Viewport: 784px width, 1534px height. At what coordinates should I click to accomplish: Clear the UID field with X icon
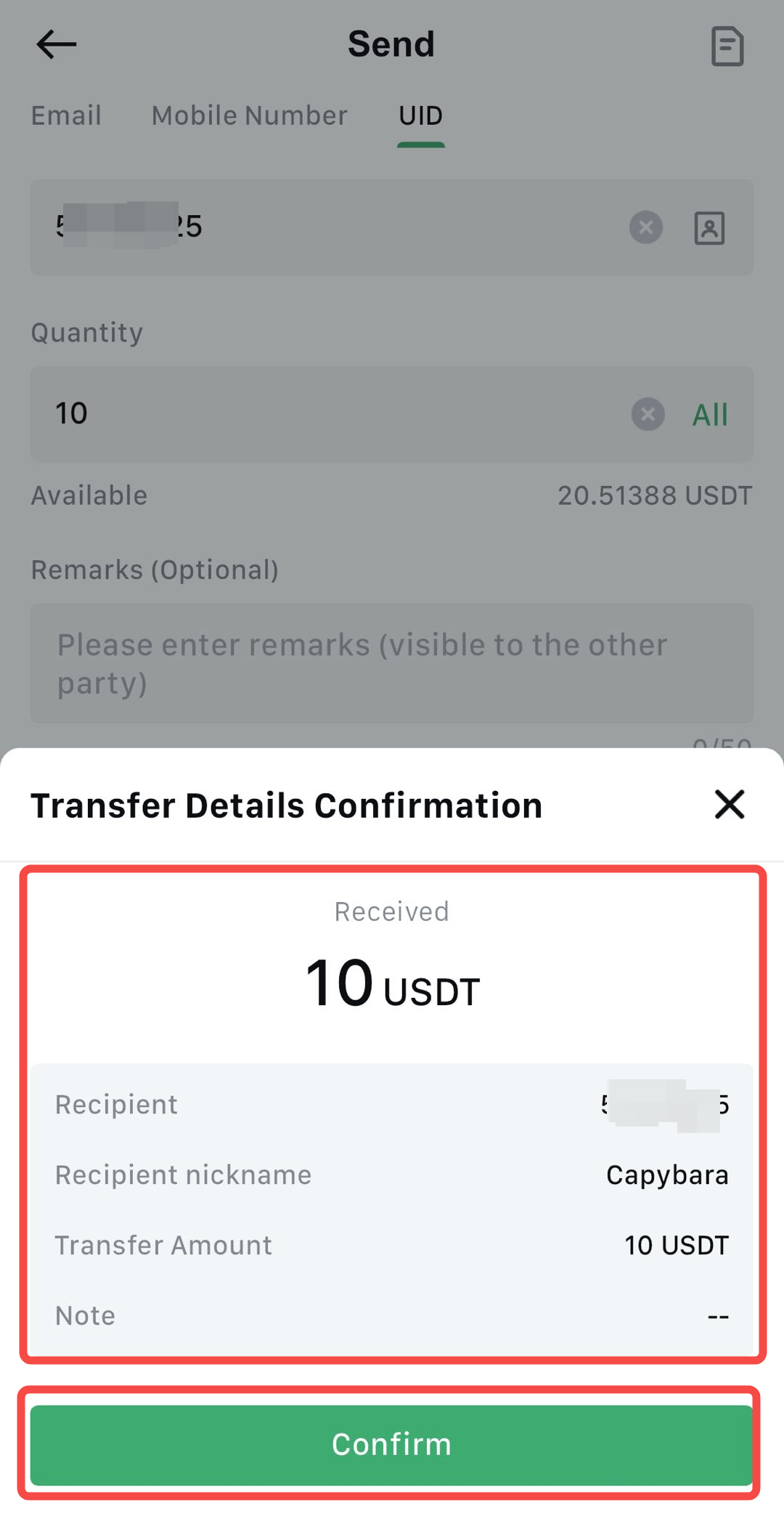(x=645, y=227)
